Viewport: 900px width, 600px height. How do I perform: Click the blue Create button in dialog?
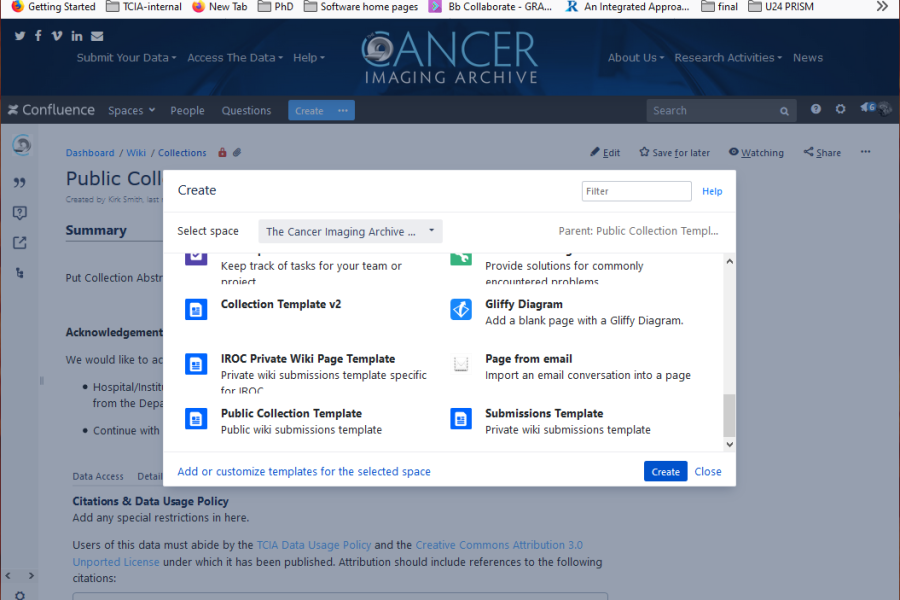[665, 471]
